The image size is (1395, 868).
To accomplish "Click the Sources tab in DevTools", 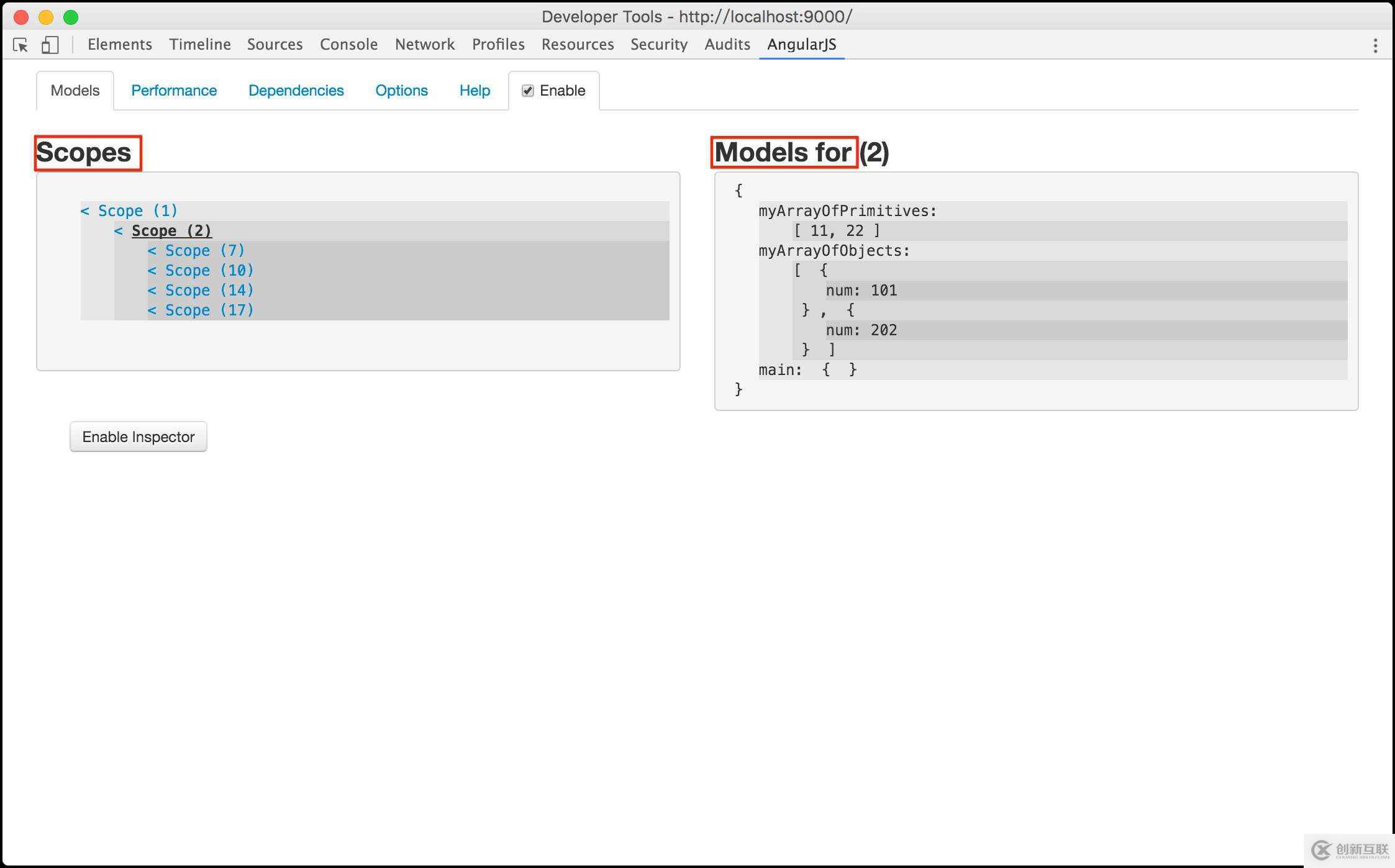I will pos(273,44).
